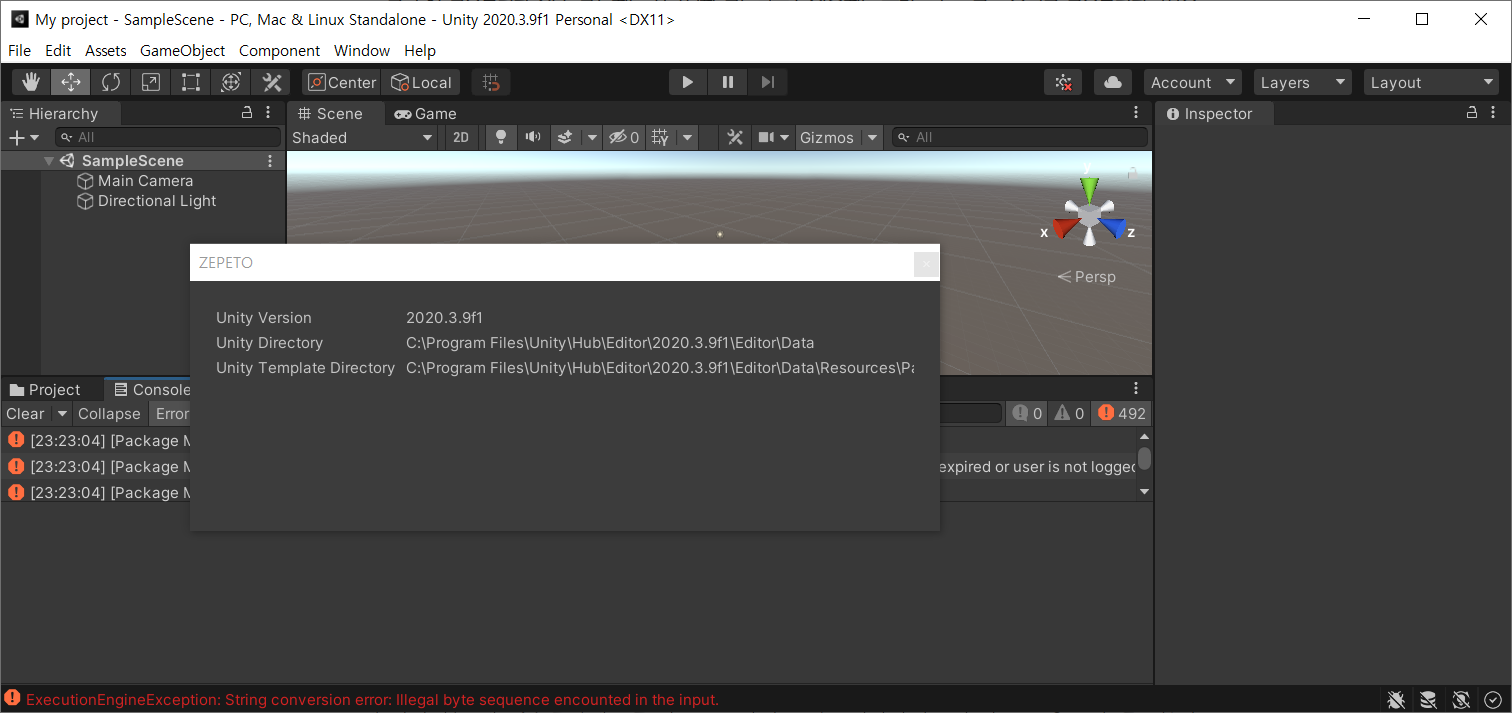Toggle grid snapping icon in main toolbar

point(491,82)
